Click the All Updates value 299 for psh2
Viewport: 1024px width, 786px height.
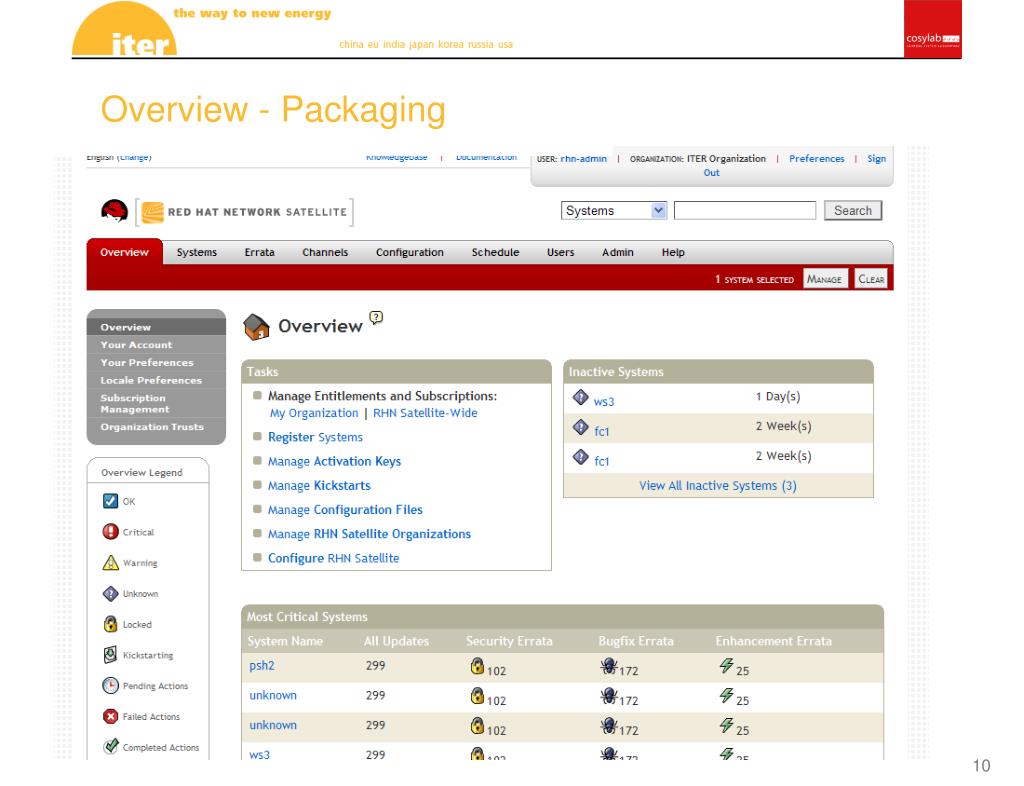click(x=376, y=665)
